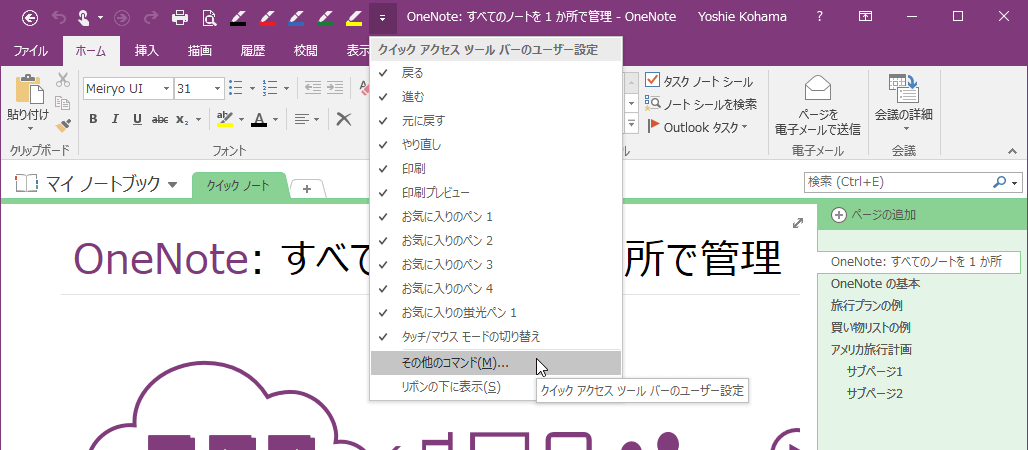Click the paragraph alignment icon
The width and height of the screenshot is (1028, 450).
click(x=302, y=119)
